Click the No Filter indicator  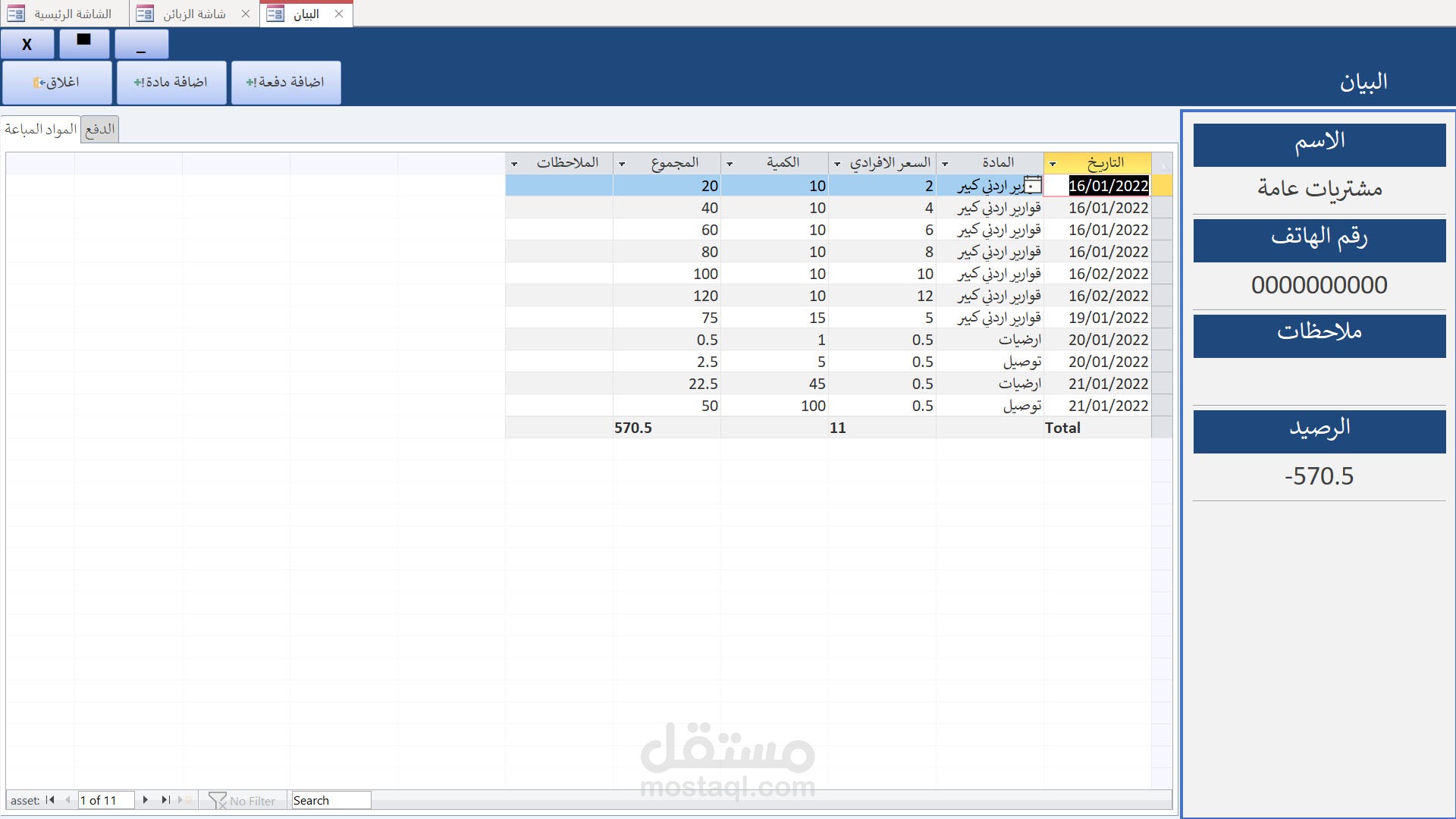click(x=243, y=801)
